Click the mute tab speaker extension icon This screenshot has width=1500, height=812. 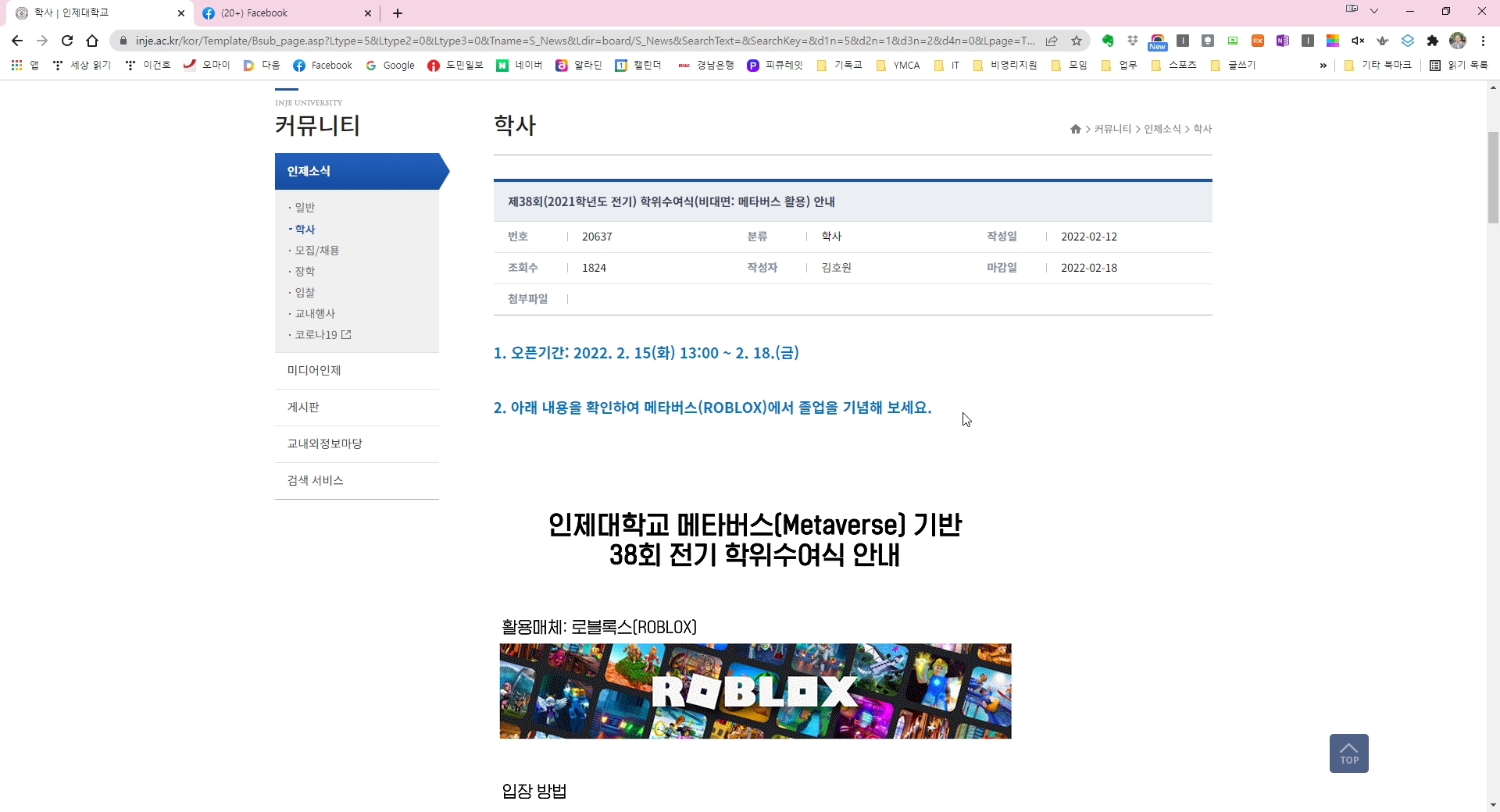(x=1358, y=41)
